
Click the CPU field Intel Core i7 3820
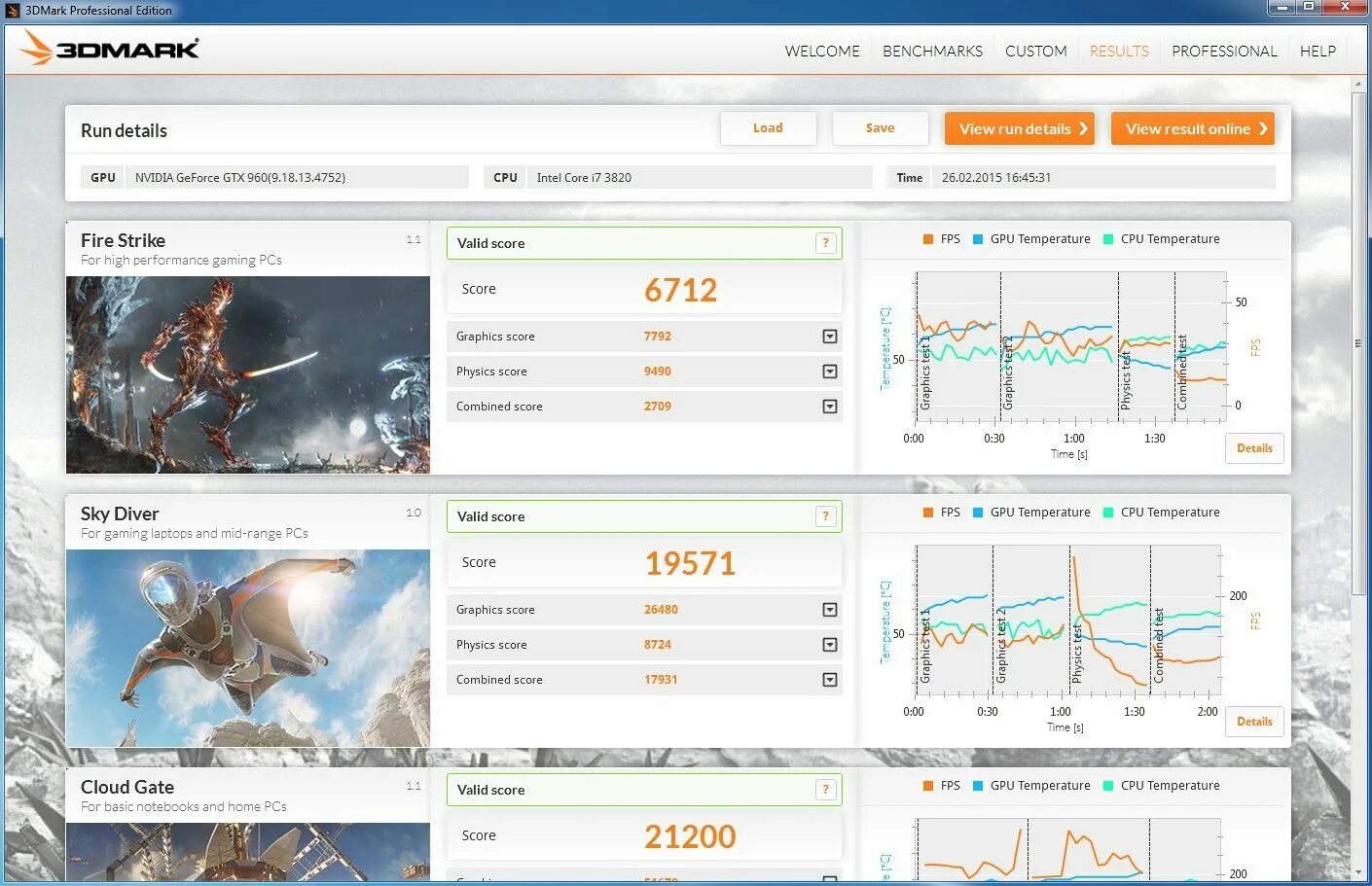coord(700,177)
